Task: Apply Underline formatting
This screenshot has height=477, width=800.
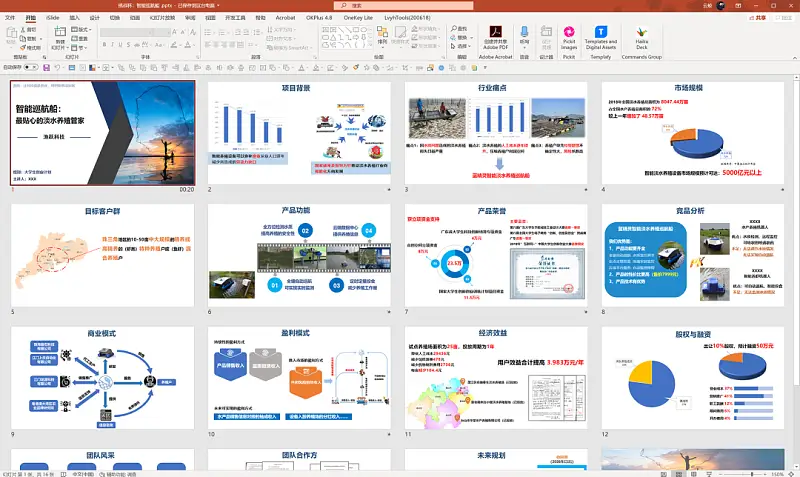Action: point(120,45)
